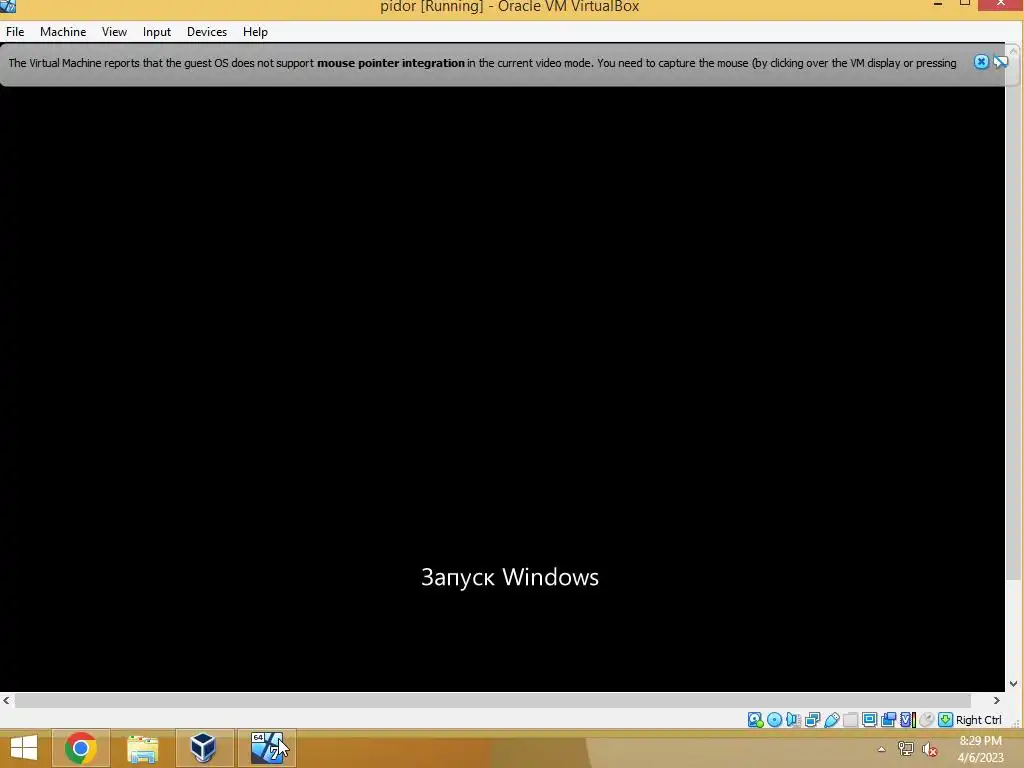Click the horizontal scrollbar right arrow
1024x768 pixels.
coord(997,700)
